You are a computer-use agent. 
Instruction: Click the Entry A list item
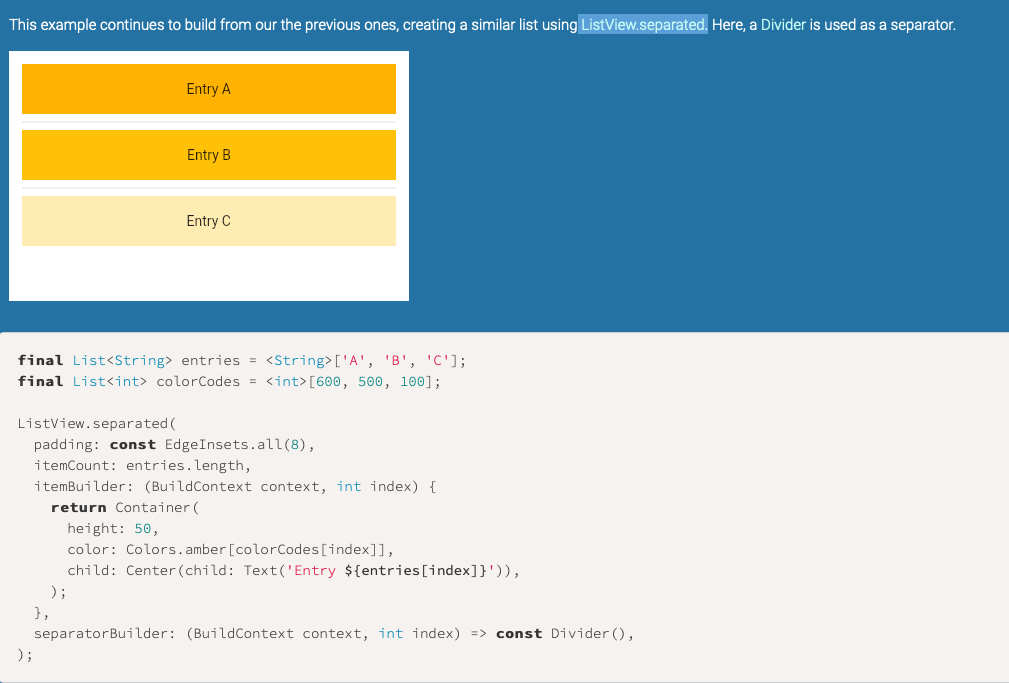(208, 89)
